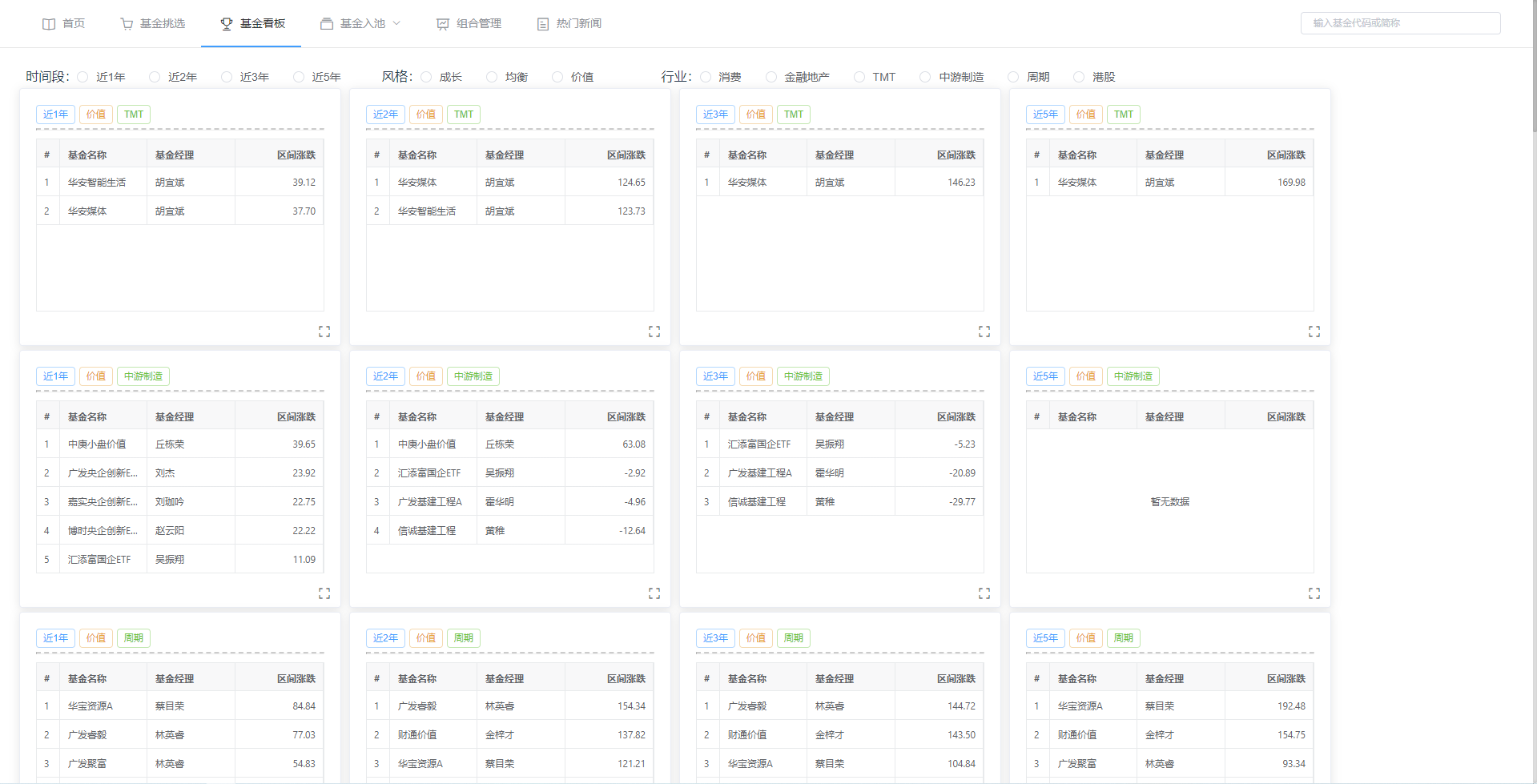Screen dimensions: 1537x784
Task: Select the 金融地产 industry radio
Action: click(771, 77)
